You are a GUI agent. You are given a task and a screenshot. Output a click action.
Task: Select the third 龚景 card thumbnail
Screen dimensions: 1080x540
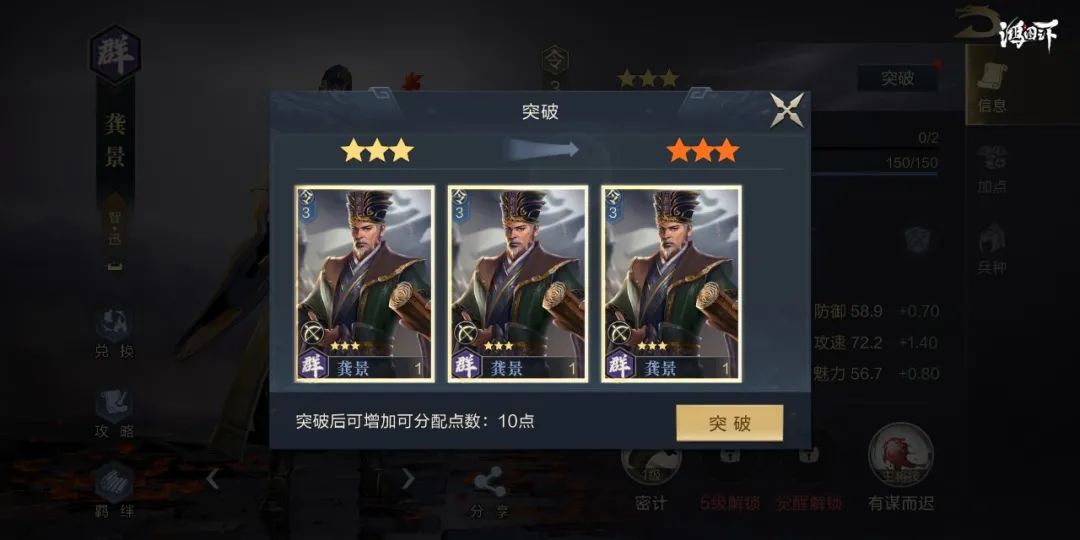[x=671, y=283]
